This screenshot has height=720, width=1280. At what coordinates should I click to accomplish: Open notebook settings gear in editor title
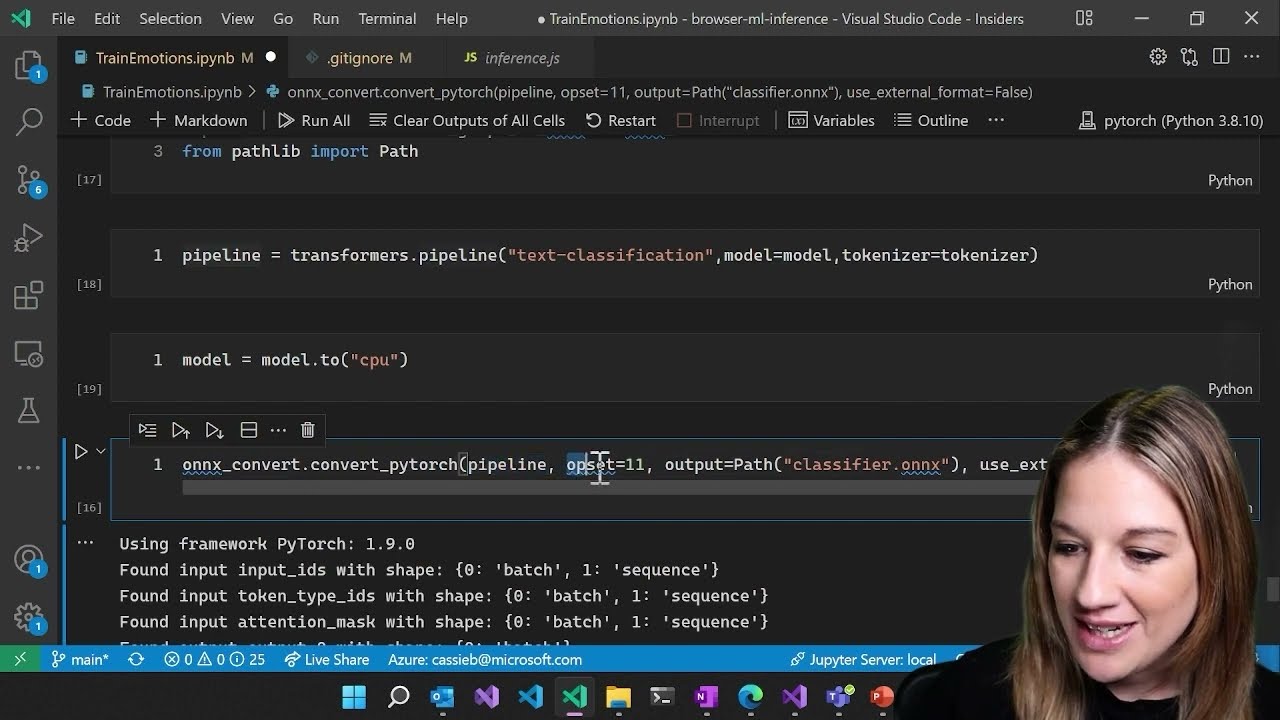[1158, 57]
